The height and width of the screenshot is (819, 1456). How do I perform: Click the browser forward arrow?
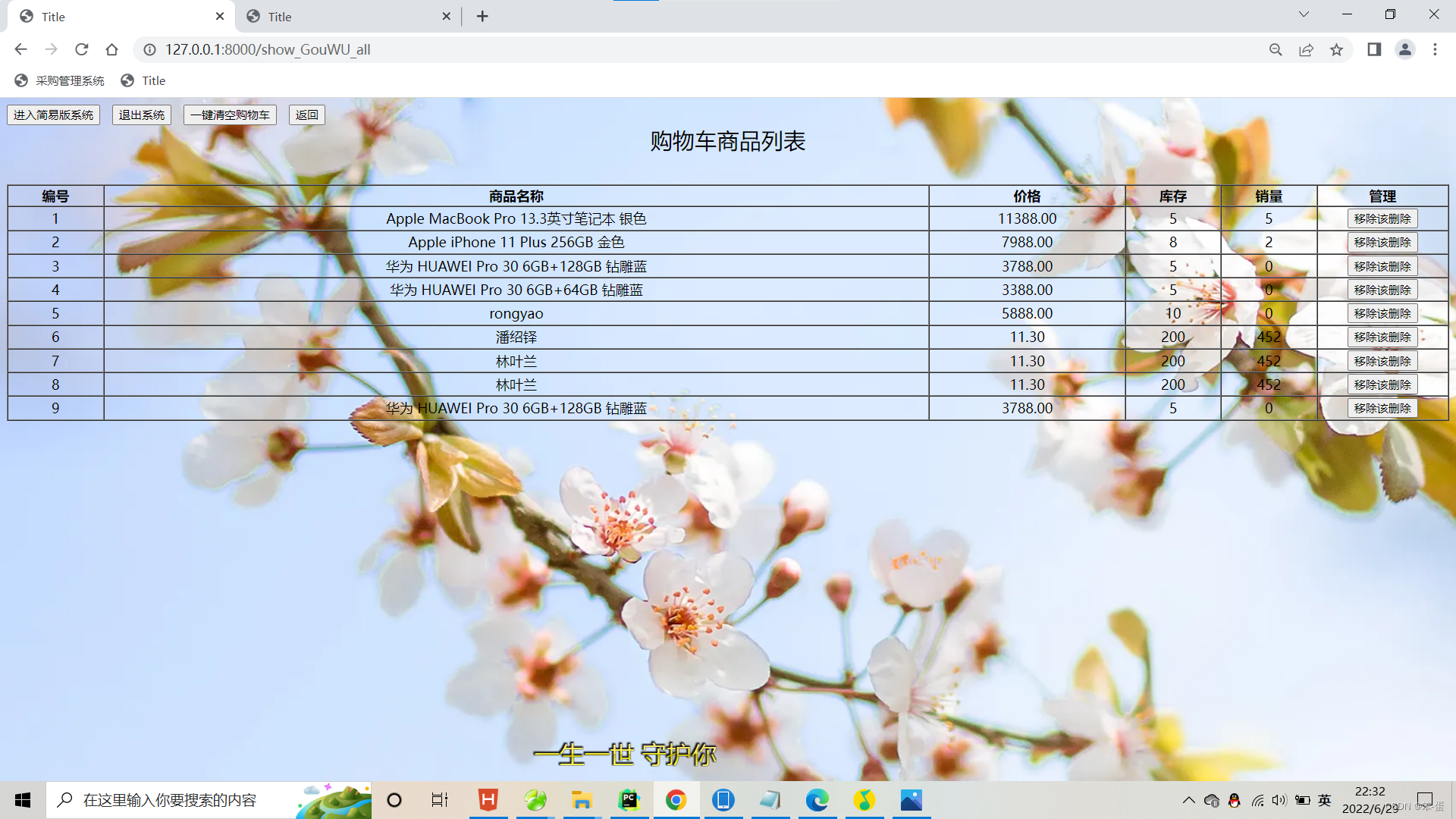(51, 49)
